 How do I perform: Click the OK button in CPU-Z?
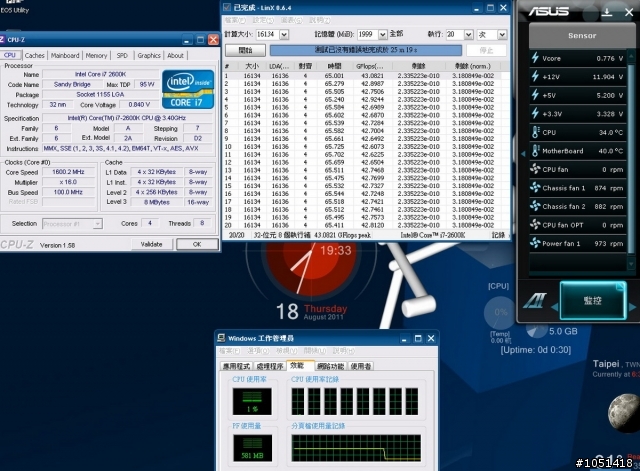click(x=197, y=244)
